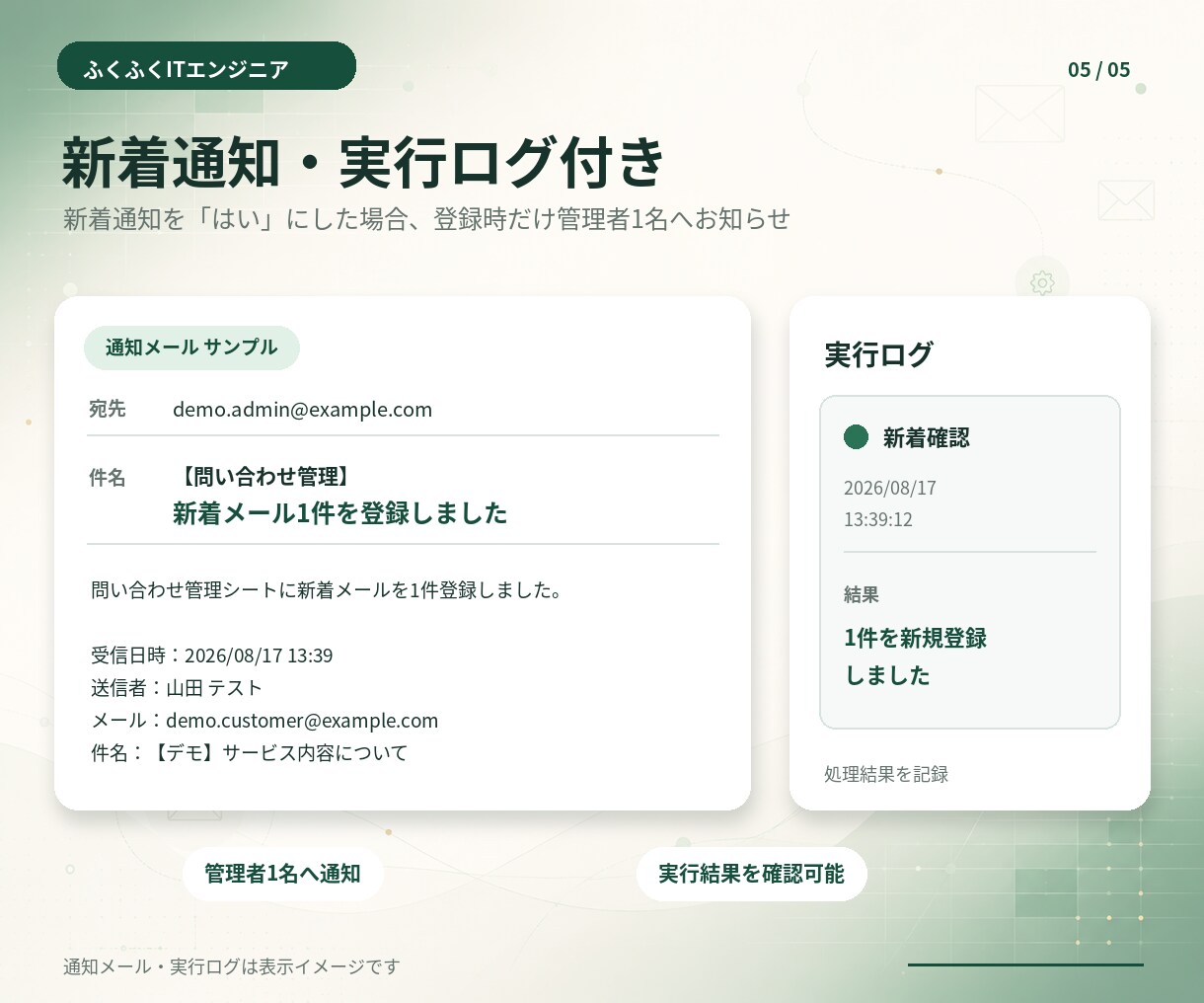The image size is (1204, 1003).
Task: Click the log date 2026/08/17
Action: coord(889,488)
